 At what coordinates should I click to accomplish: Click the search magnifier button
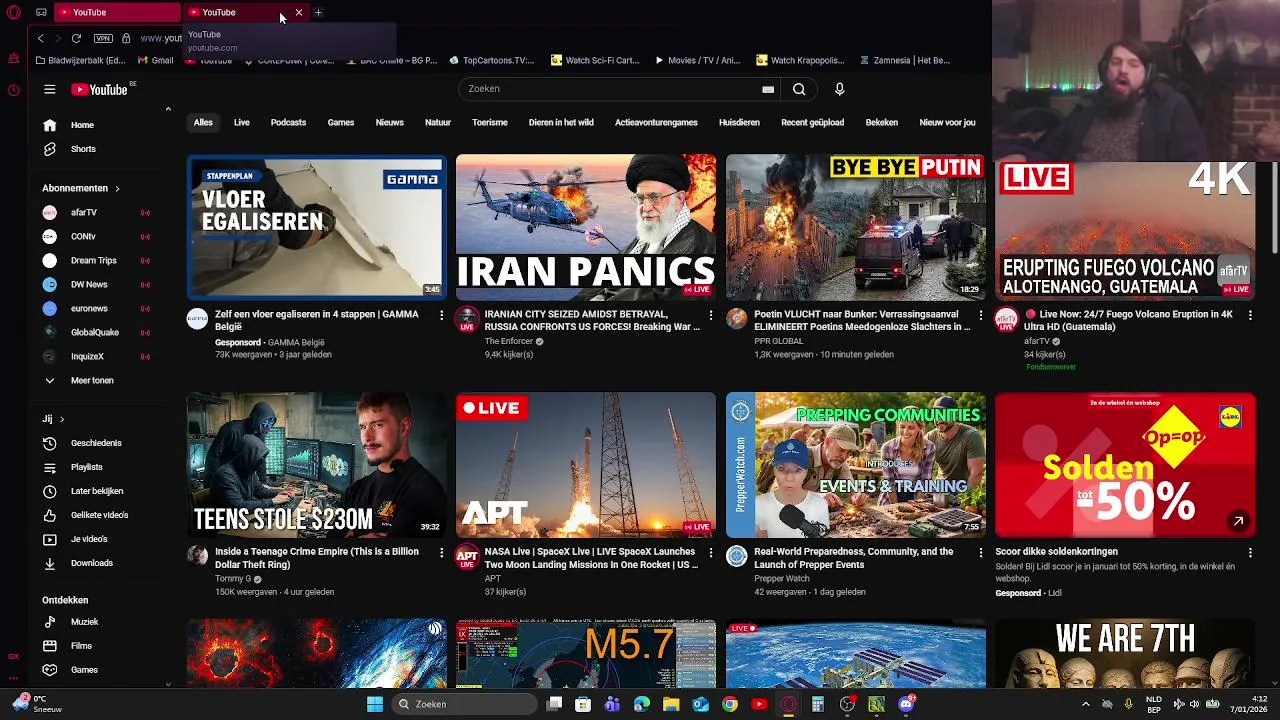click(799, 89)
